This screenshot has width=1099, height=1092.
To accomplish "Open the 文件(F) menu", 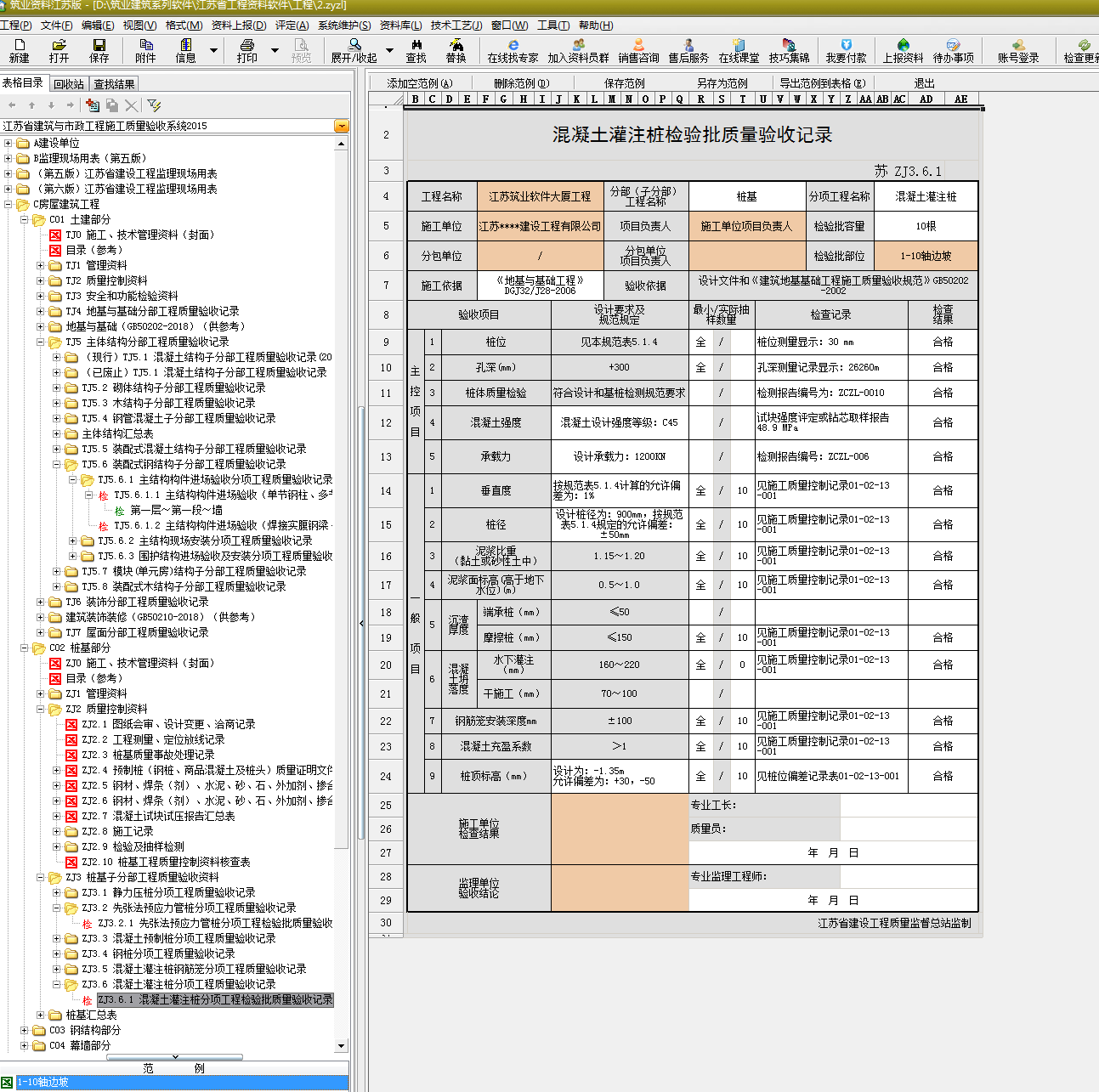I will point(57,25).
